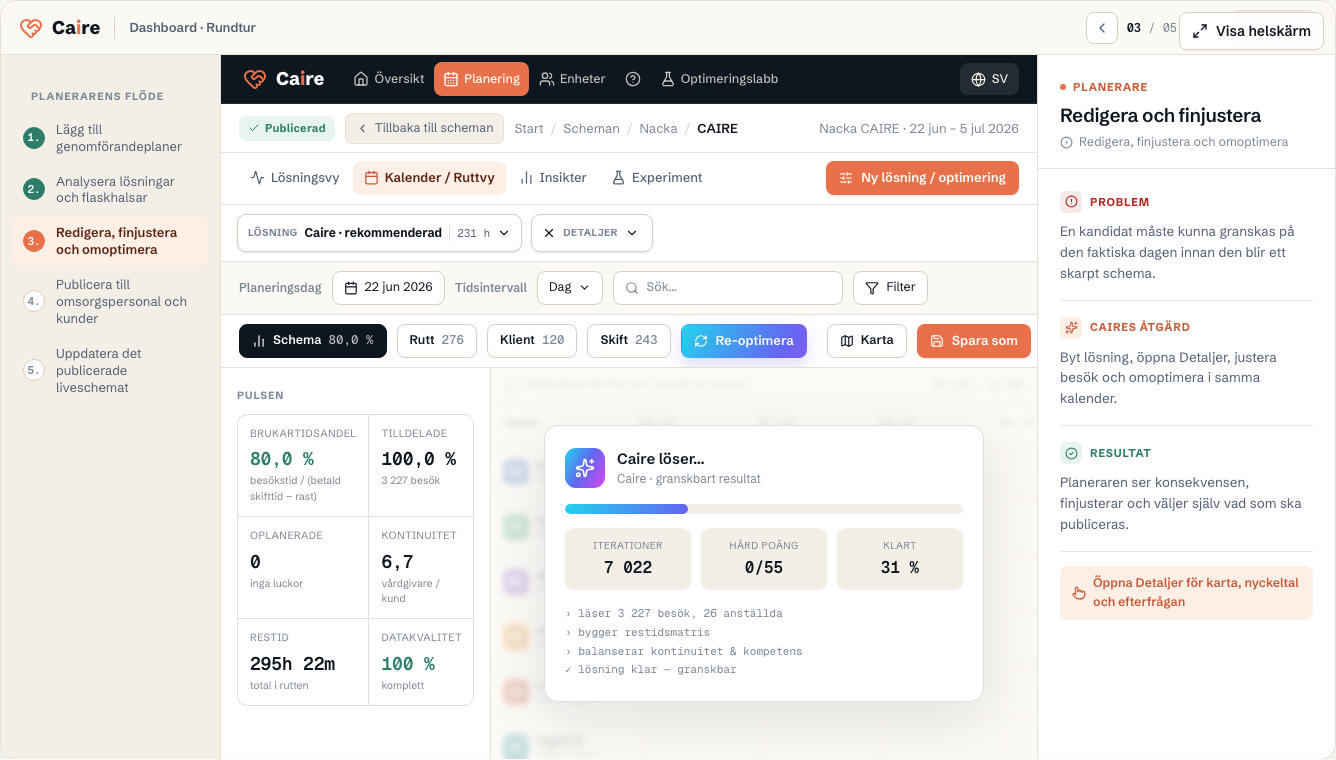Click Datakvalitet 100 % card
This screenshot has height=760, width=1336.
click(x=421, y=662)
